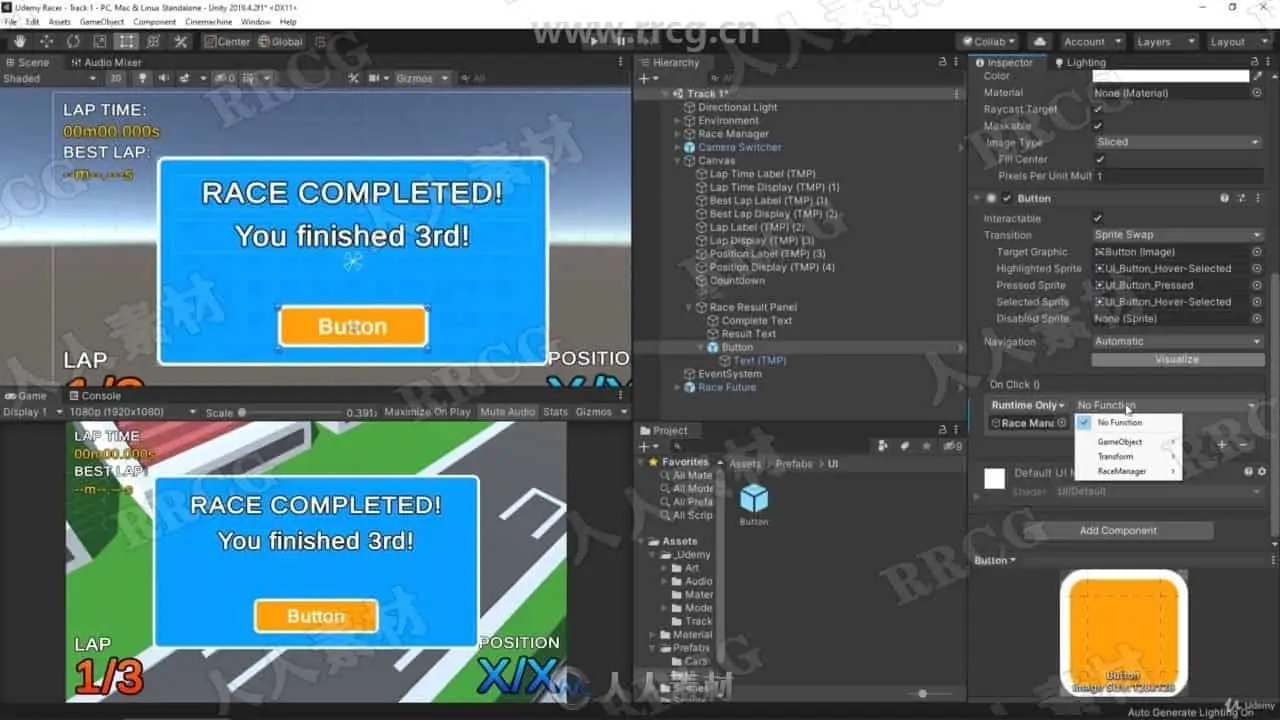Open the cloud services icon
The image size is (1280, 720).
tap(1040, 41)
